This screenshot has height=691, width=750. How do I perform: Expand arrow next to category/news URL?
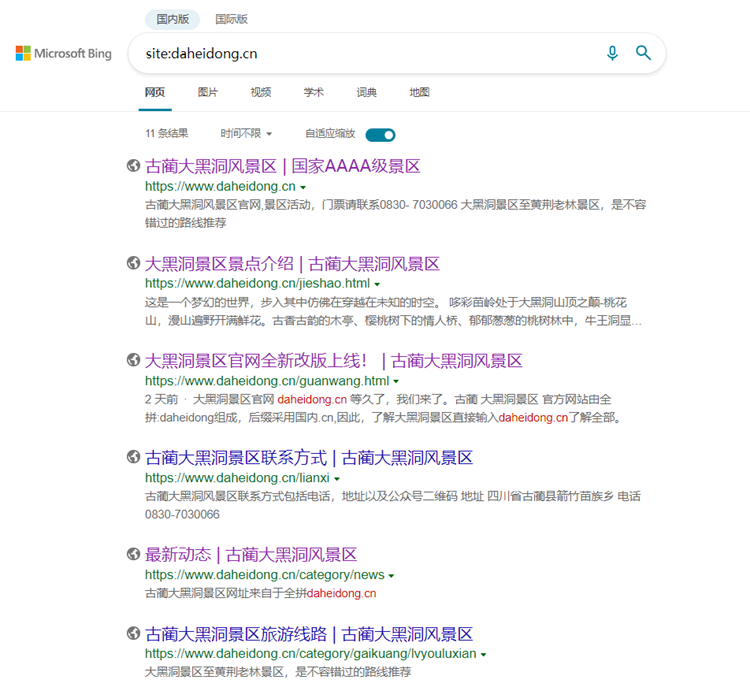pyautogui.click(x=391, y=576)
